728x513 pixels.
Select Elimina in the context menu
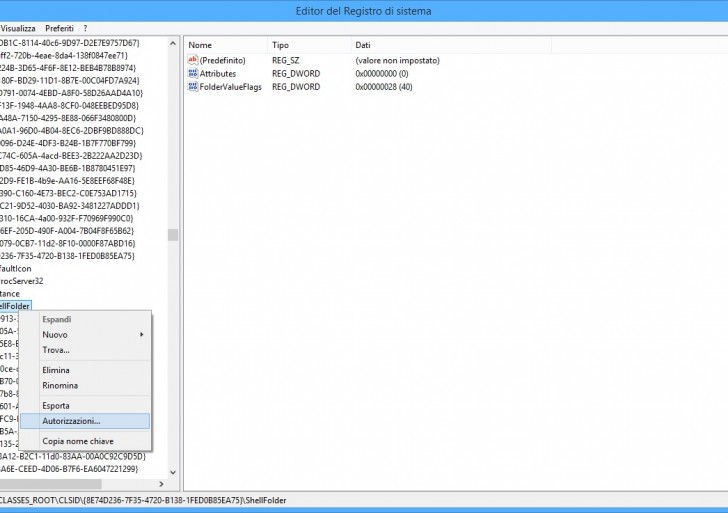click(56, 370)
